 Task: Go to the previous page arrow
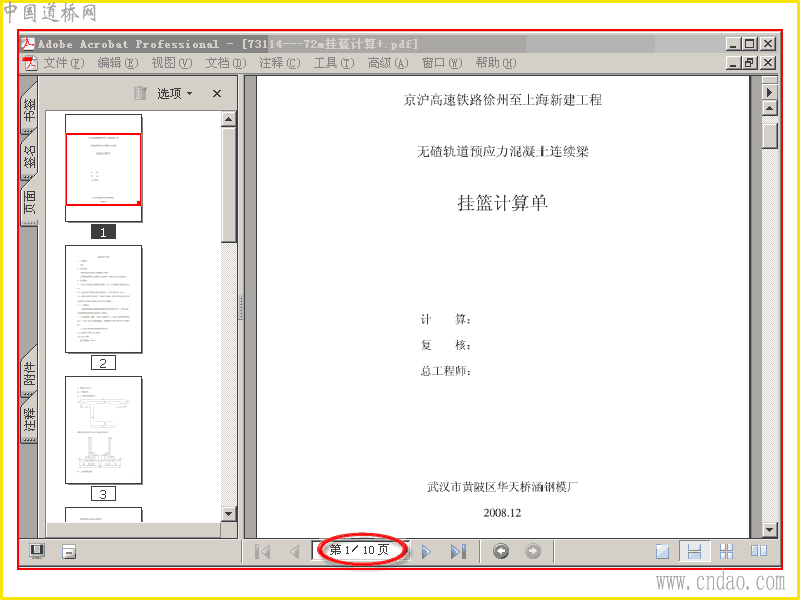coord(294,552)
